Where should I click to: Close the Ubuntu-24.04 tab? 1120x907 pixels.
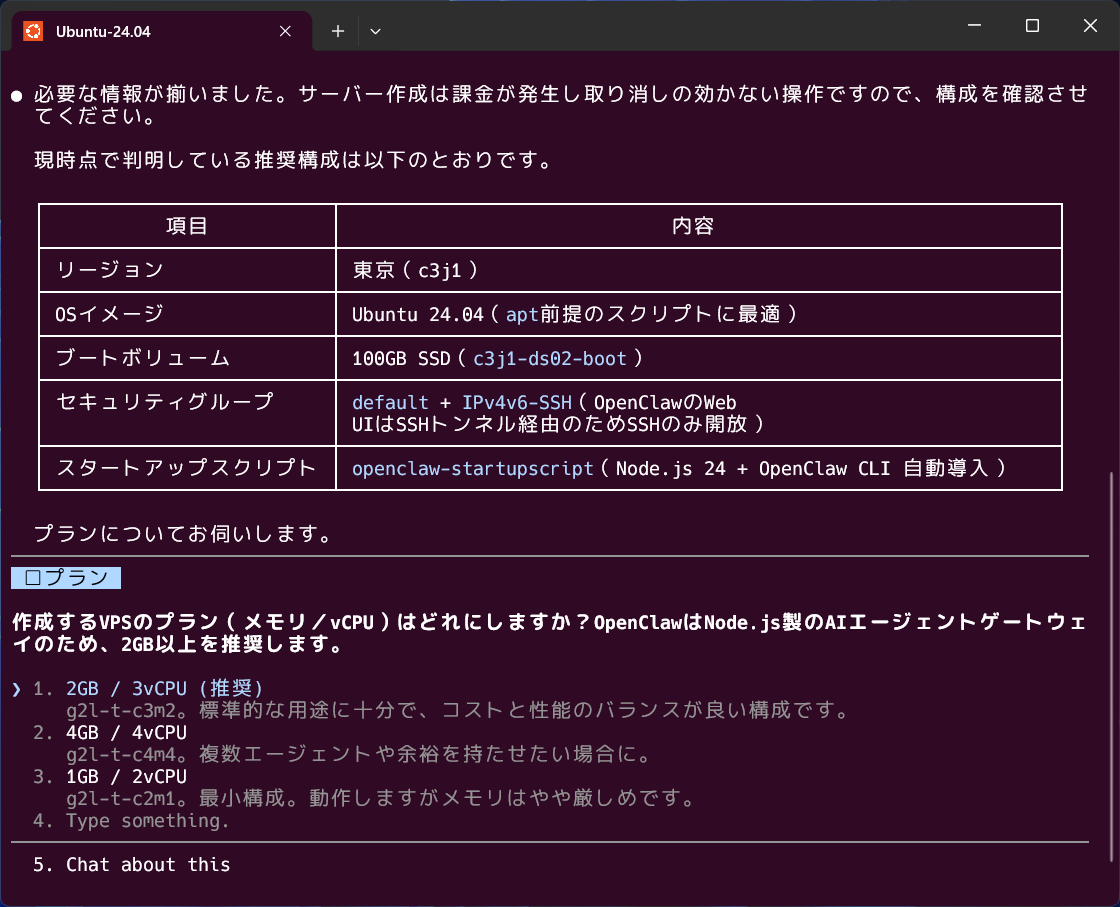pyautogui.click(x=285, y=31)
